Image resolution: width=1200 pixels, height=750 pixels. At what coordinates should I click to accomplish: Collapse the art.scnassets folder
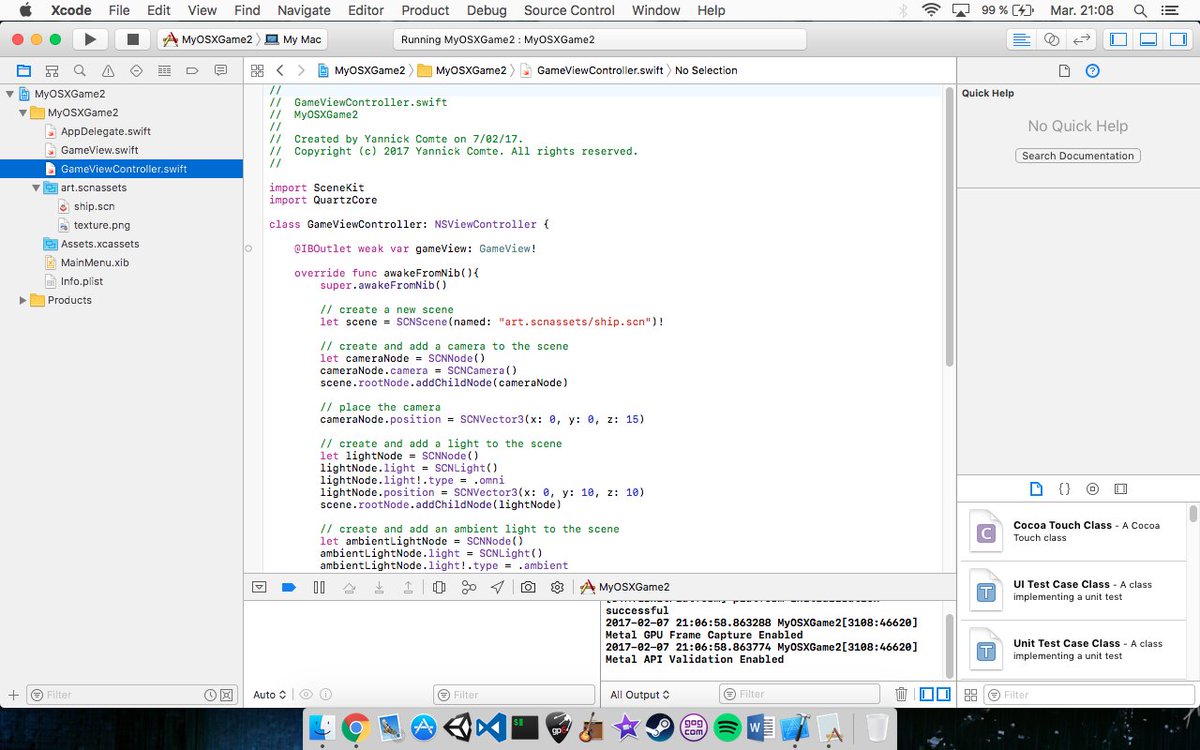point(36,188)
